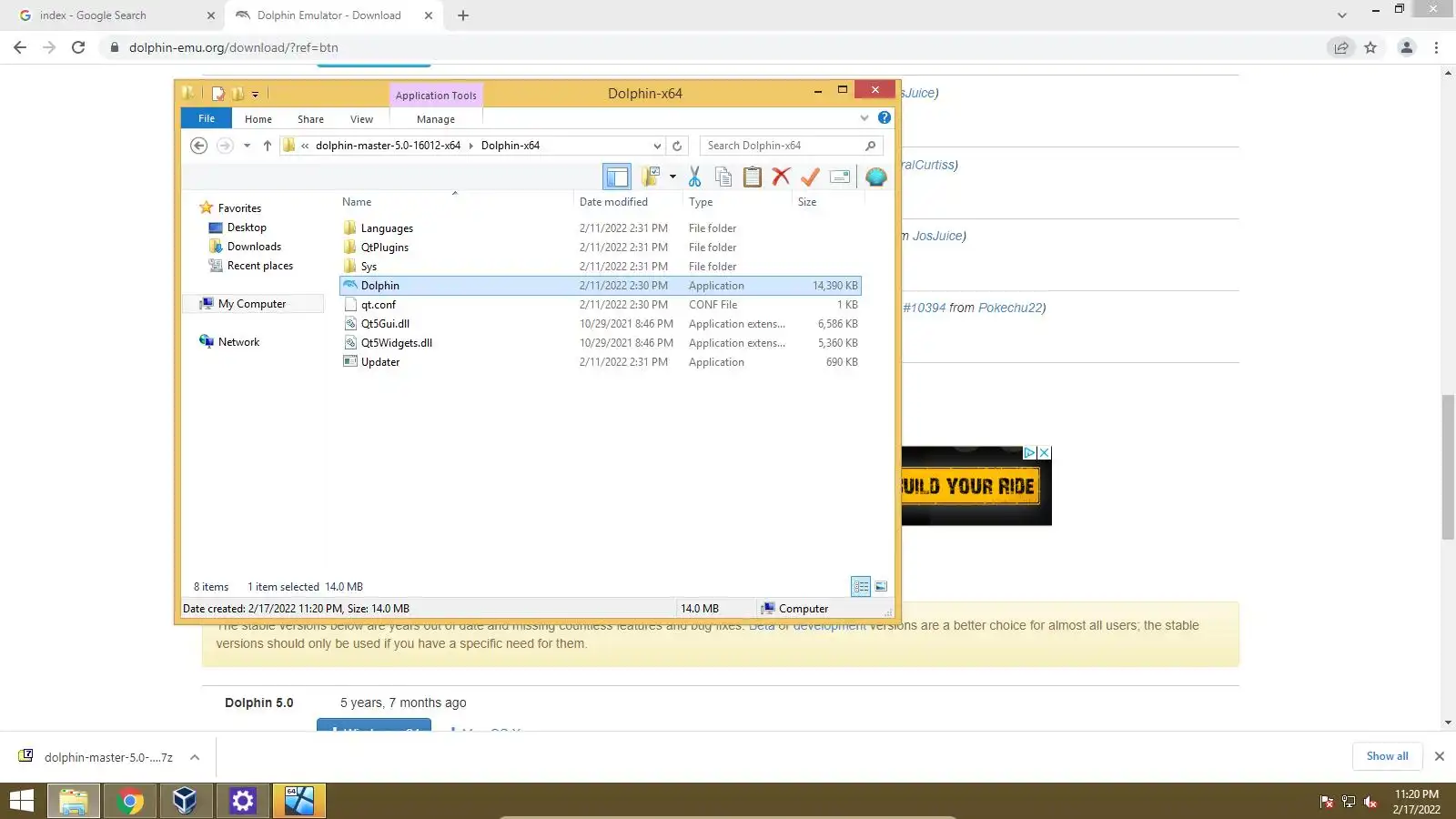Expand the Explorer ribbon with chevron
This screenshot has height=819, width=1456.
point(864,118)
